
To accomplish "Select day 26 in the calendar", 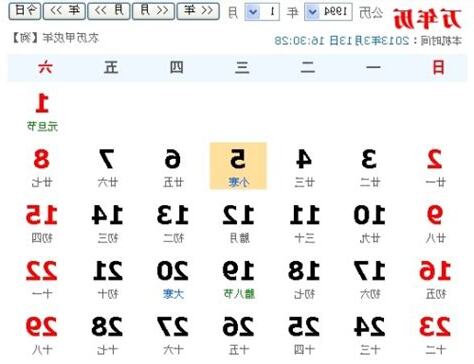I will (x=238, y=335).
